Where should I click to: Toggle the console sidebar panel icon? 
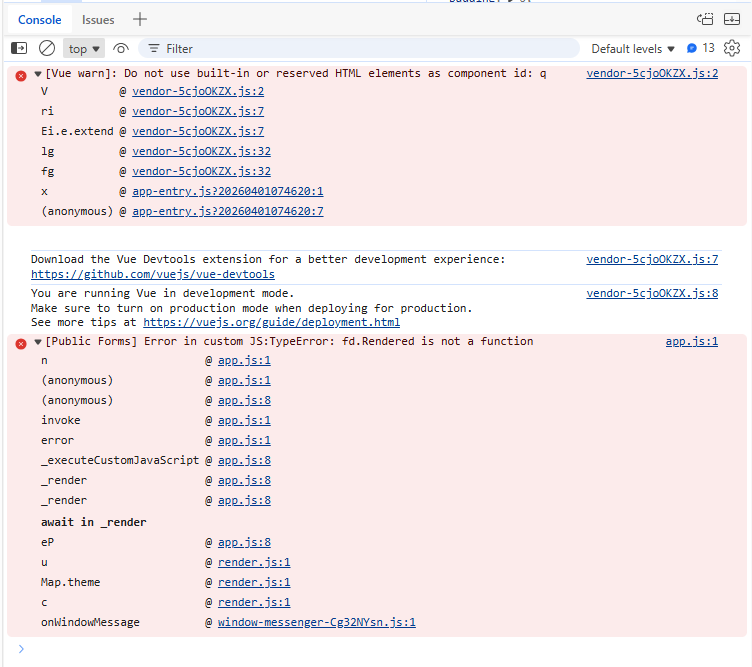coord(19,48)
